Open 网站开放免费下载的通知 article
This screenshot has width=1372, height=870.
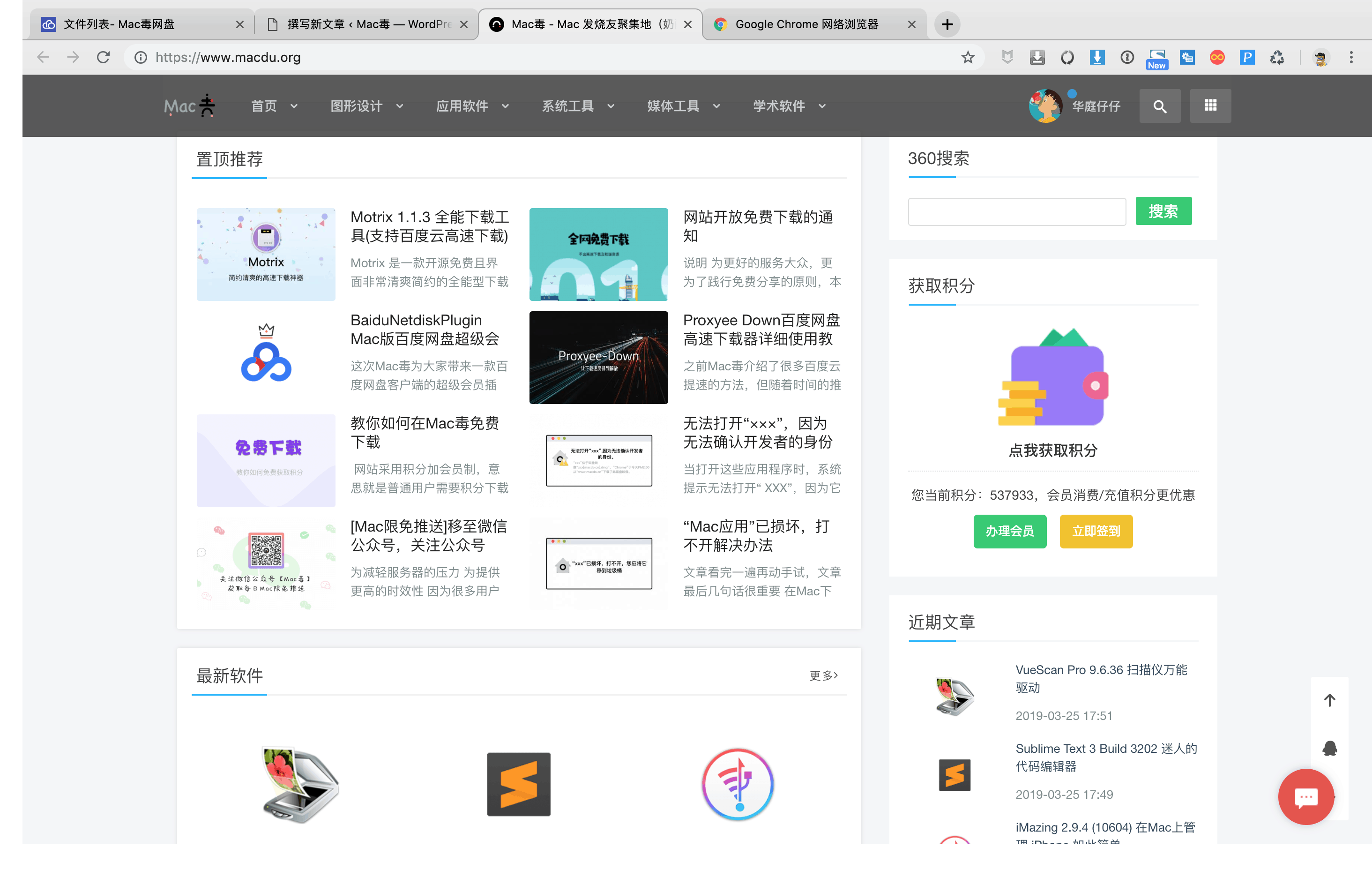click(x=758, y=226)
